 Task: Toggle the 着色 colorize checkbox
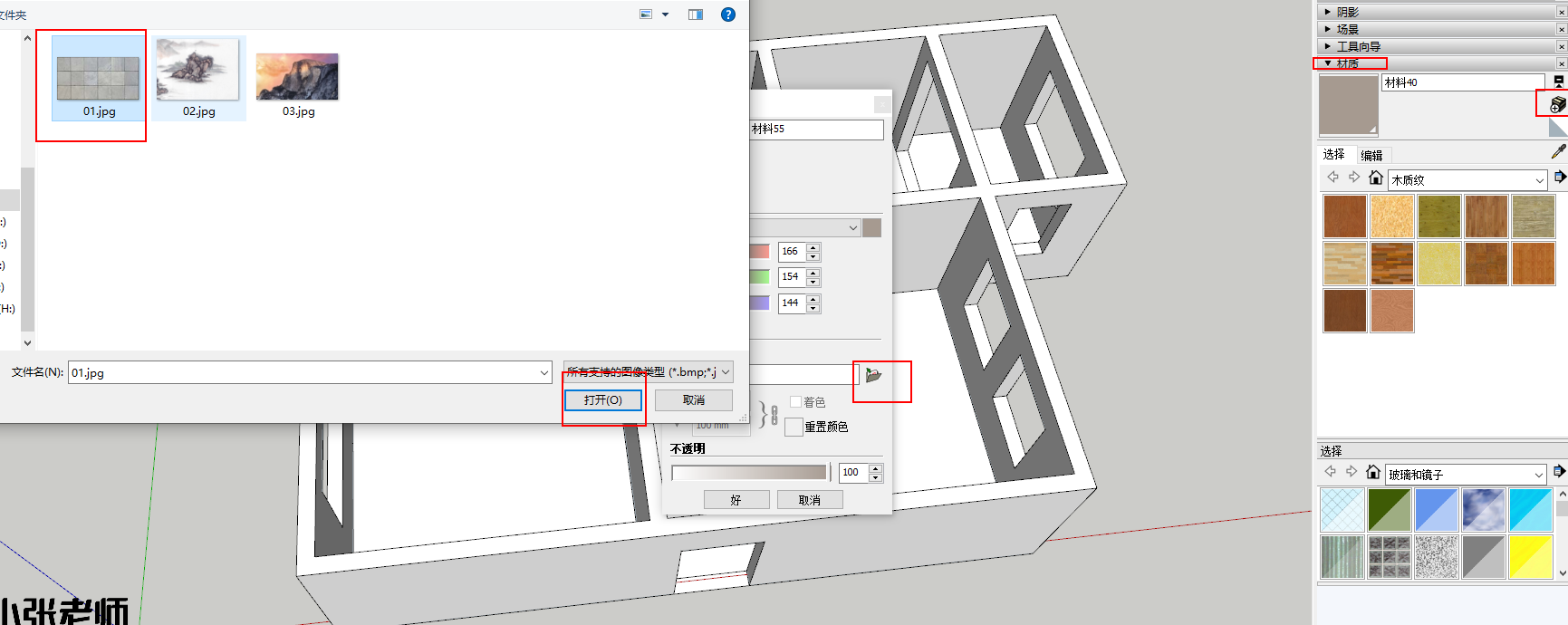tap(795, 401)
